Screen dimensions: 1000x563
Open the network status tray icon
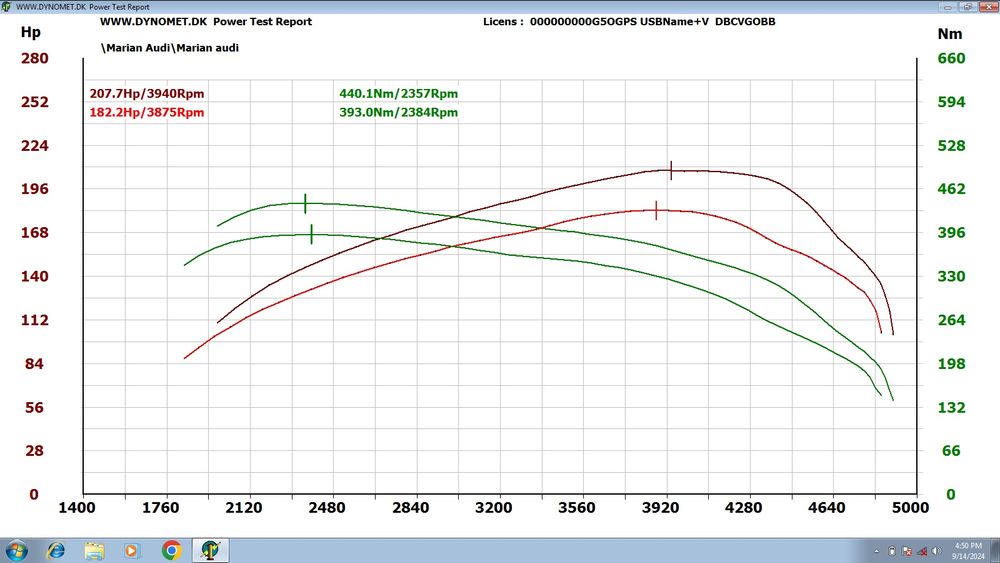pyautogui.click(x=922, y=551)
